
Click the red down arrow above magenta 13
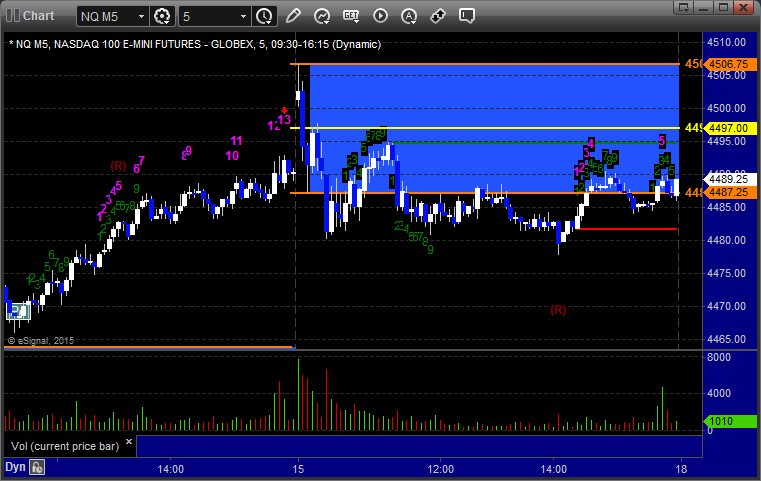click(284, 111)
